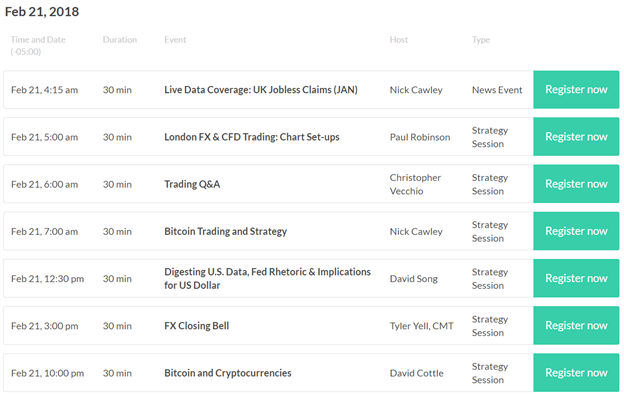Click host name Tyler Yell, CMT
This screenshot has height=395, width=624.
(421, 326)
